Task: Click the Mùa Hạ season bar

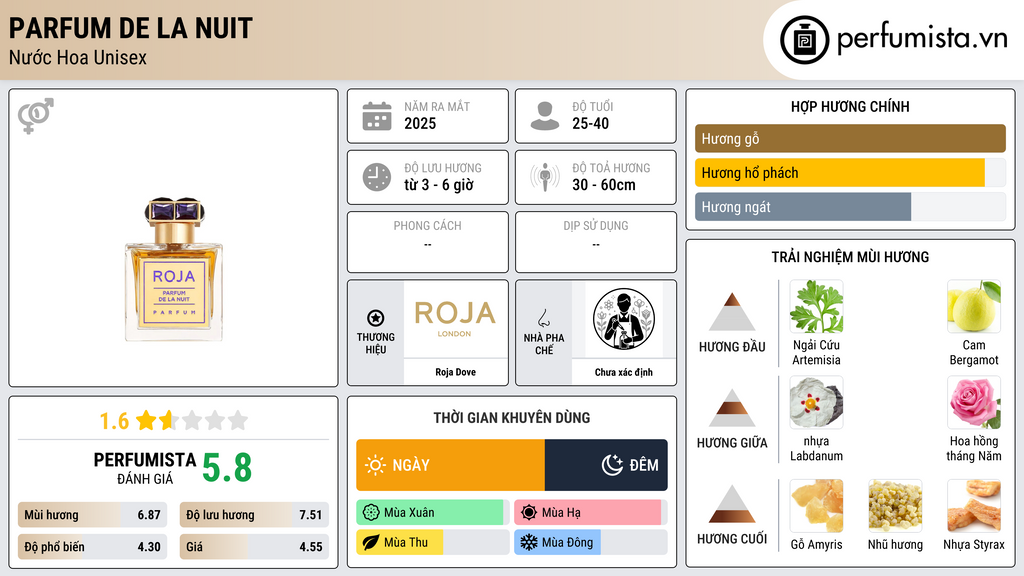Action: click(590, 513)
